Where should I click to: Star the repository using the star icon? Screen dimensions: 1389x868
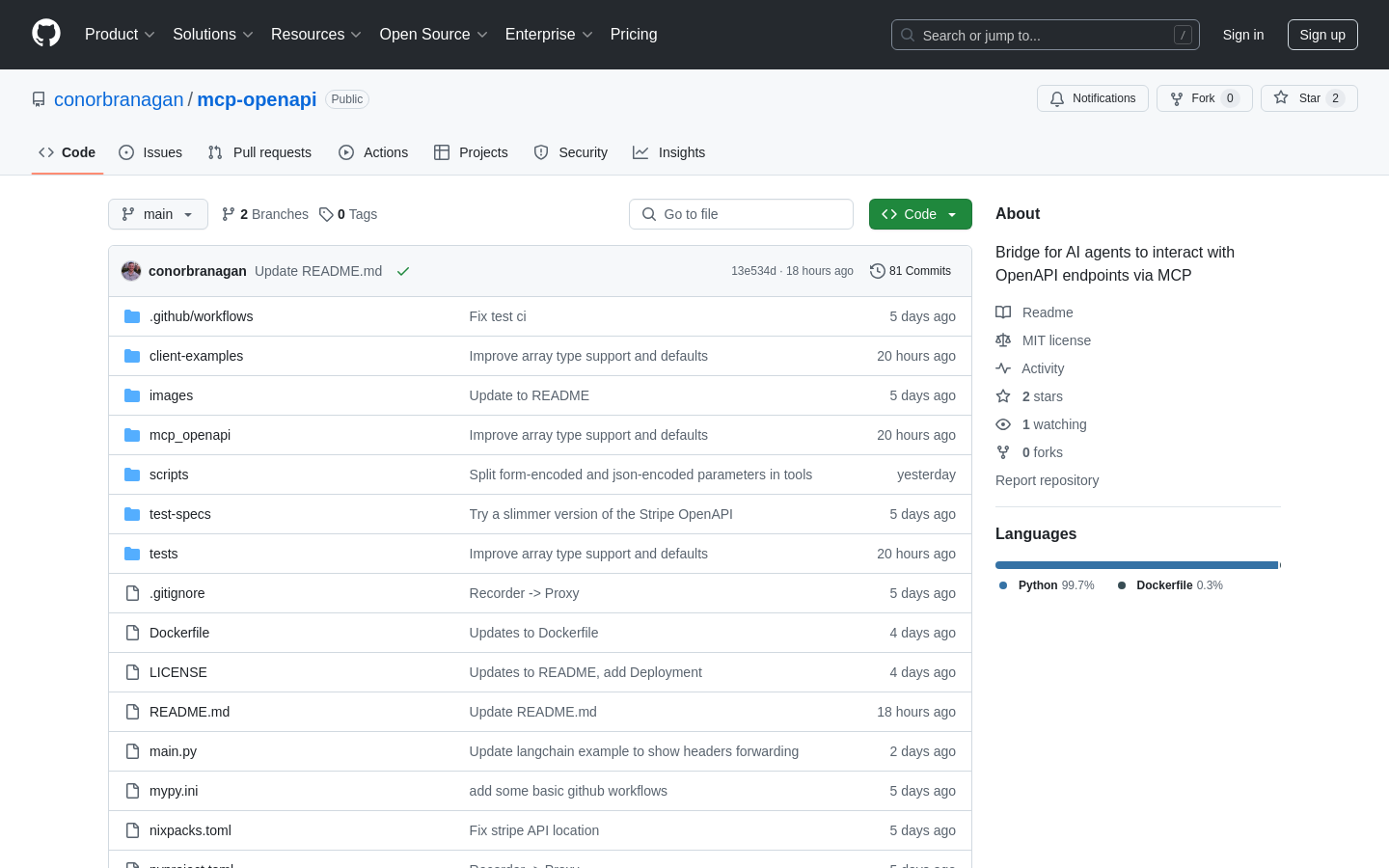1281,97
